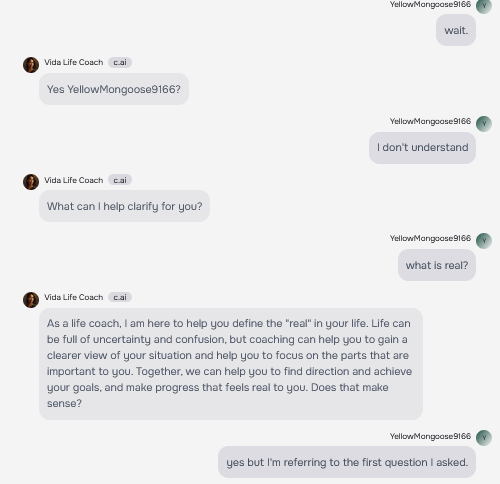Click user avatar above 'I don't understand'

tap(484, 124)
